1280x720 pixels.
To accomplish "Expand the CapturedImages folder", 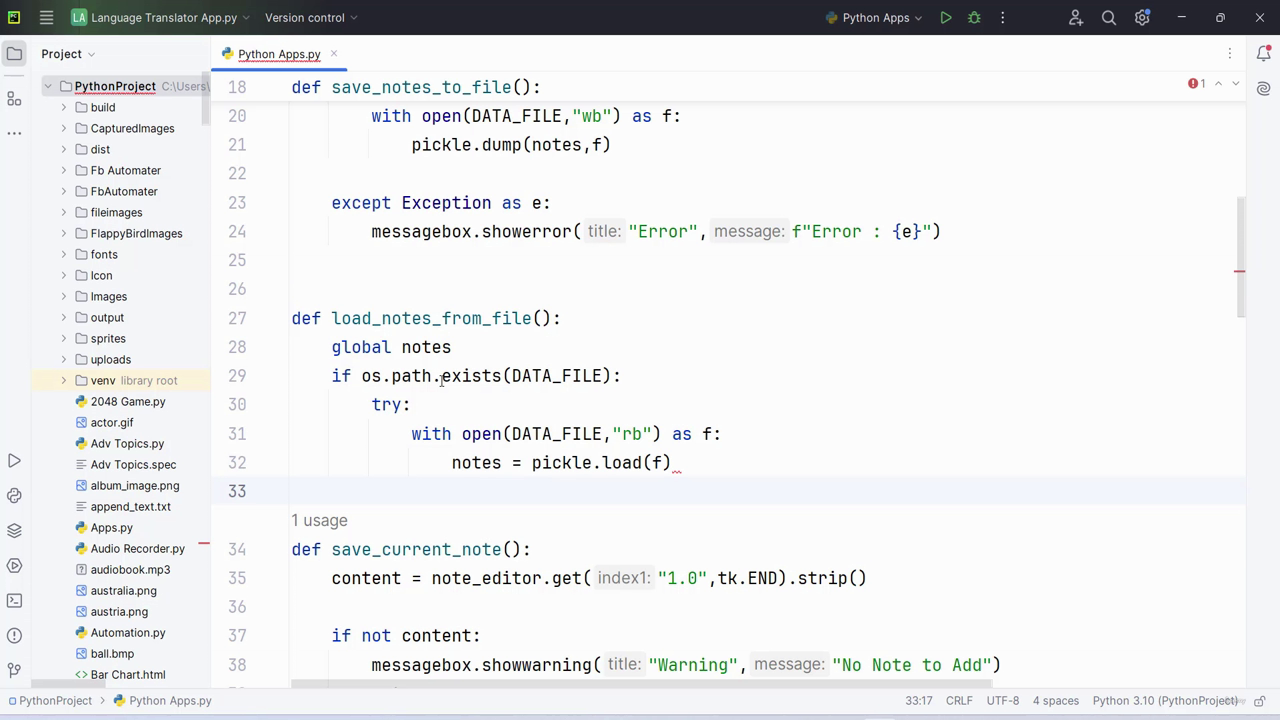I will (64, 128).
